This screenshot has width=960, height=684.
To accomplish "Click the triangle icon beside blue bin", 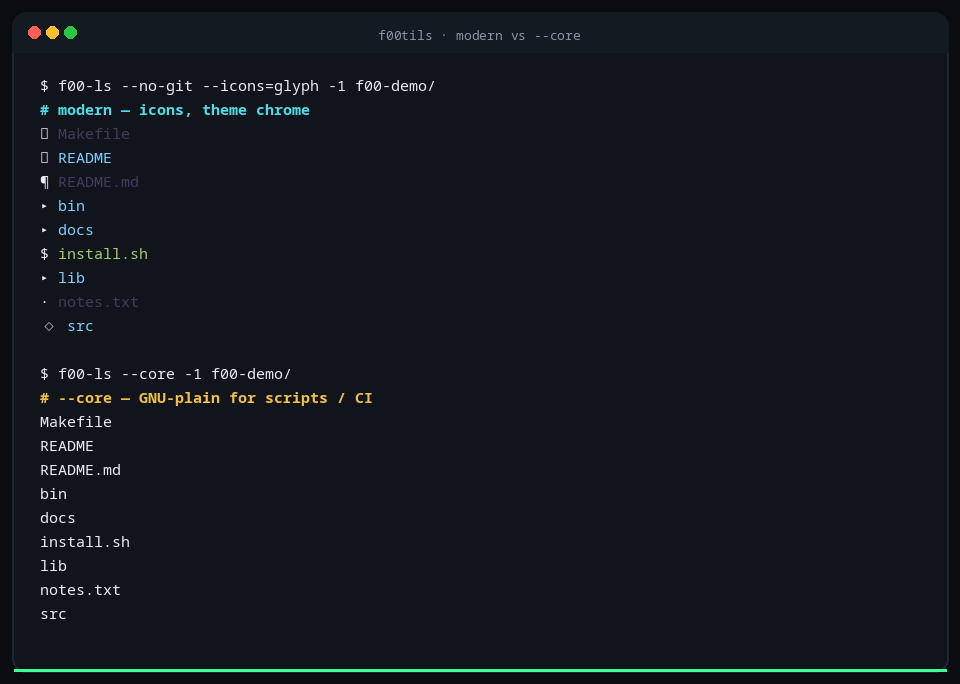I will tap(44, 206).
